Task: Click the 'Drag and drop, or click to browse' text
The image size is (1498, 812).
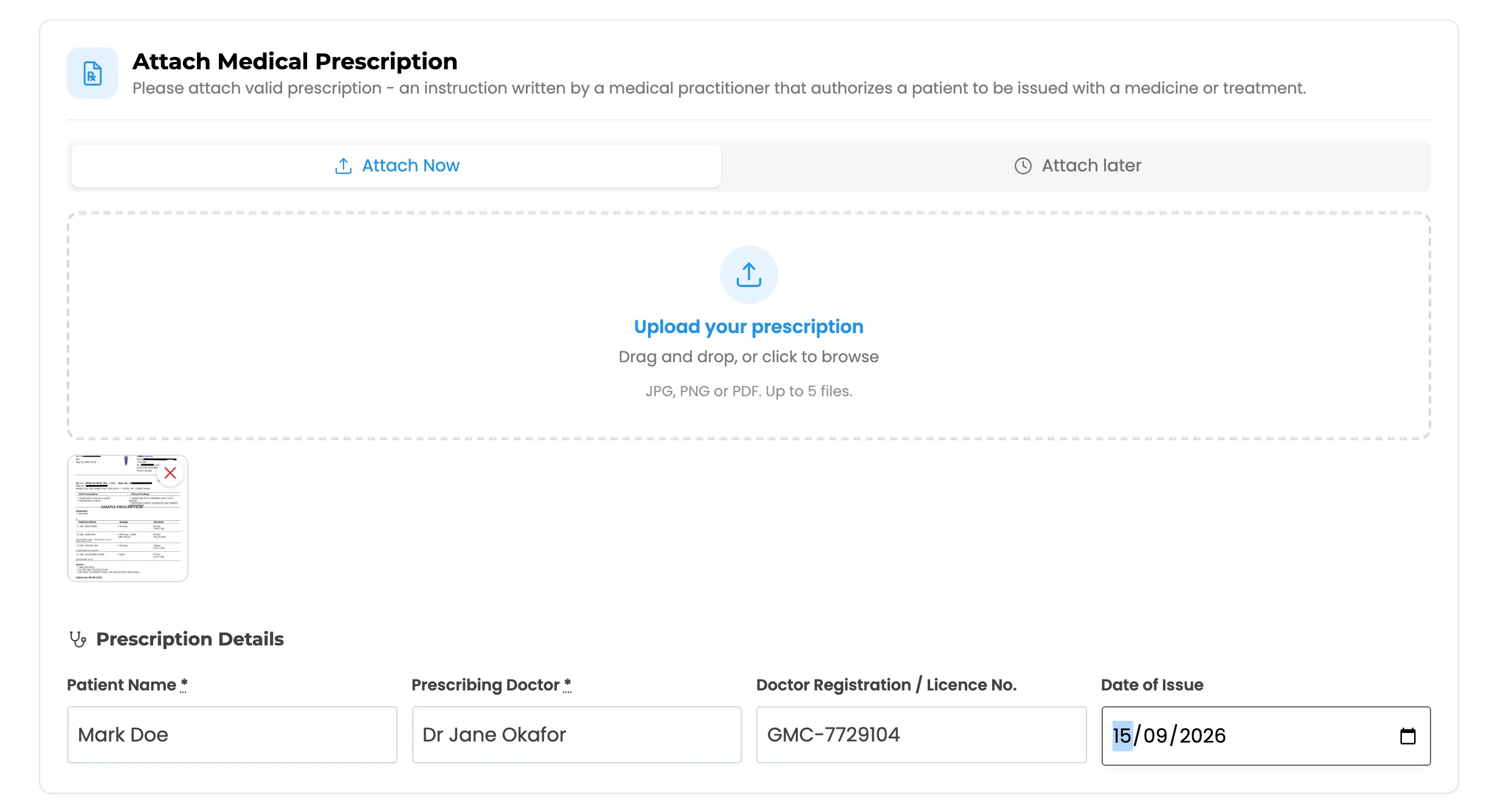Action: [x=748, y=357]
